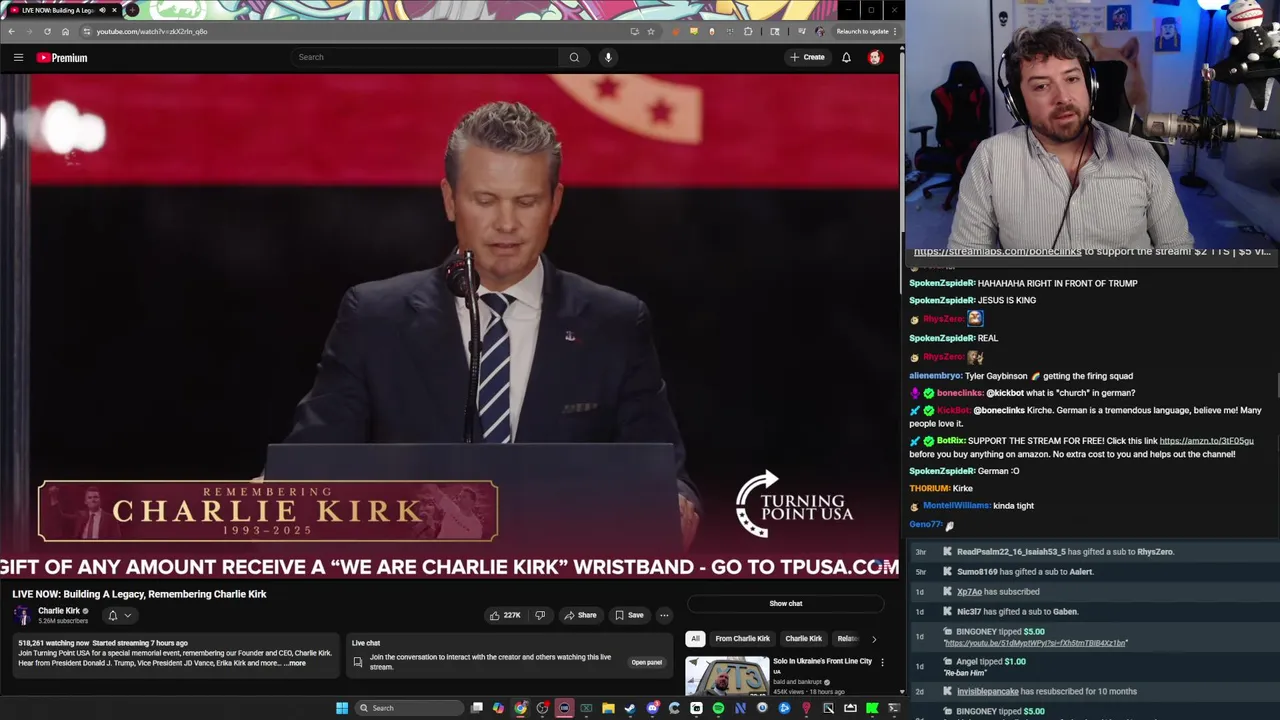Open Chrome from the taskbar

tap(520, 708)
